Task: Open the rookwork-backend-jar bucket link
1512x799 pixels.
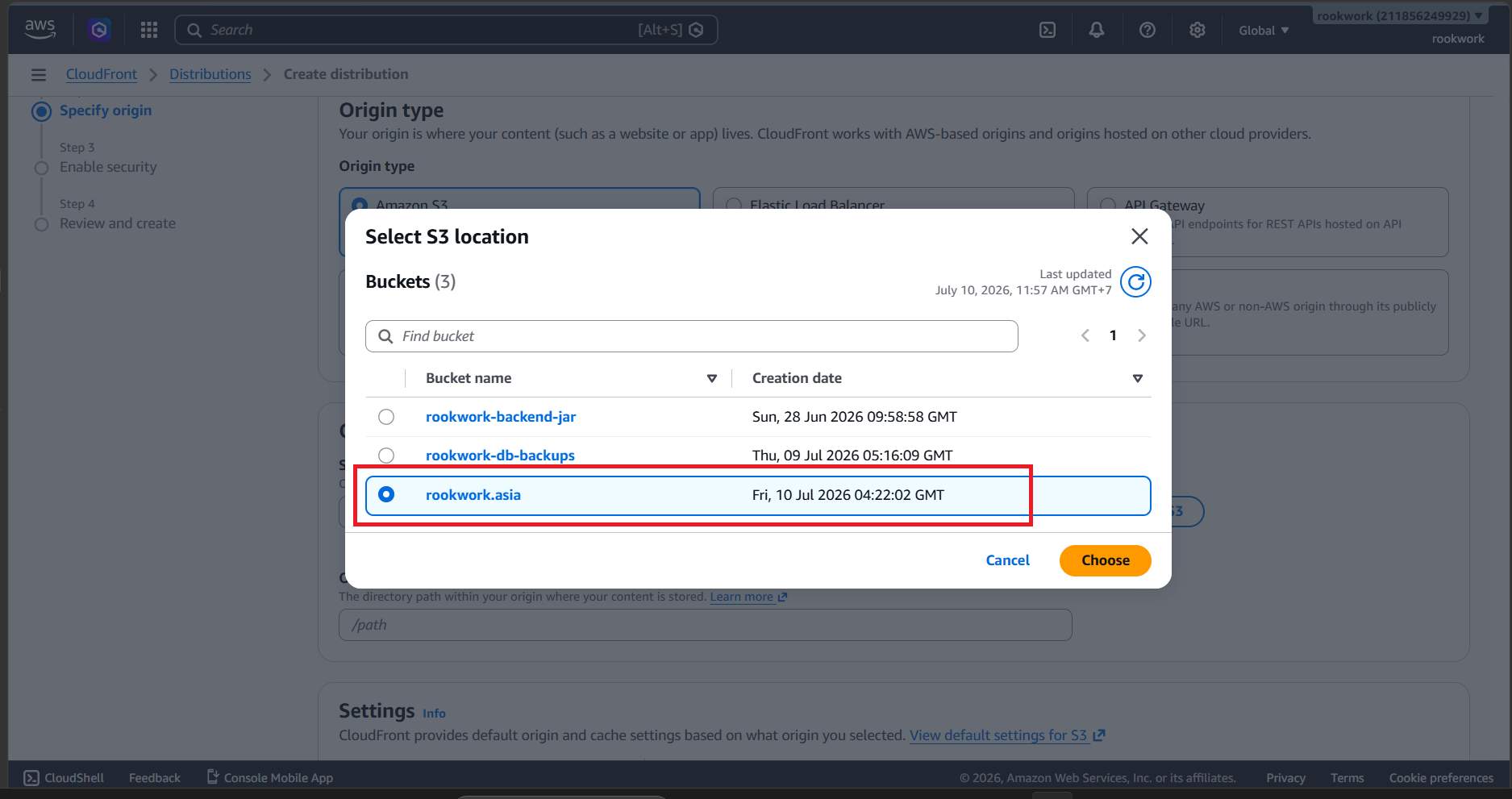Action: coord(501,417)
